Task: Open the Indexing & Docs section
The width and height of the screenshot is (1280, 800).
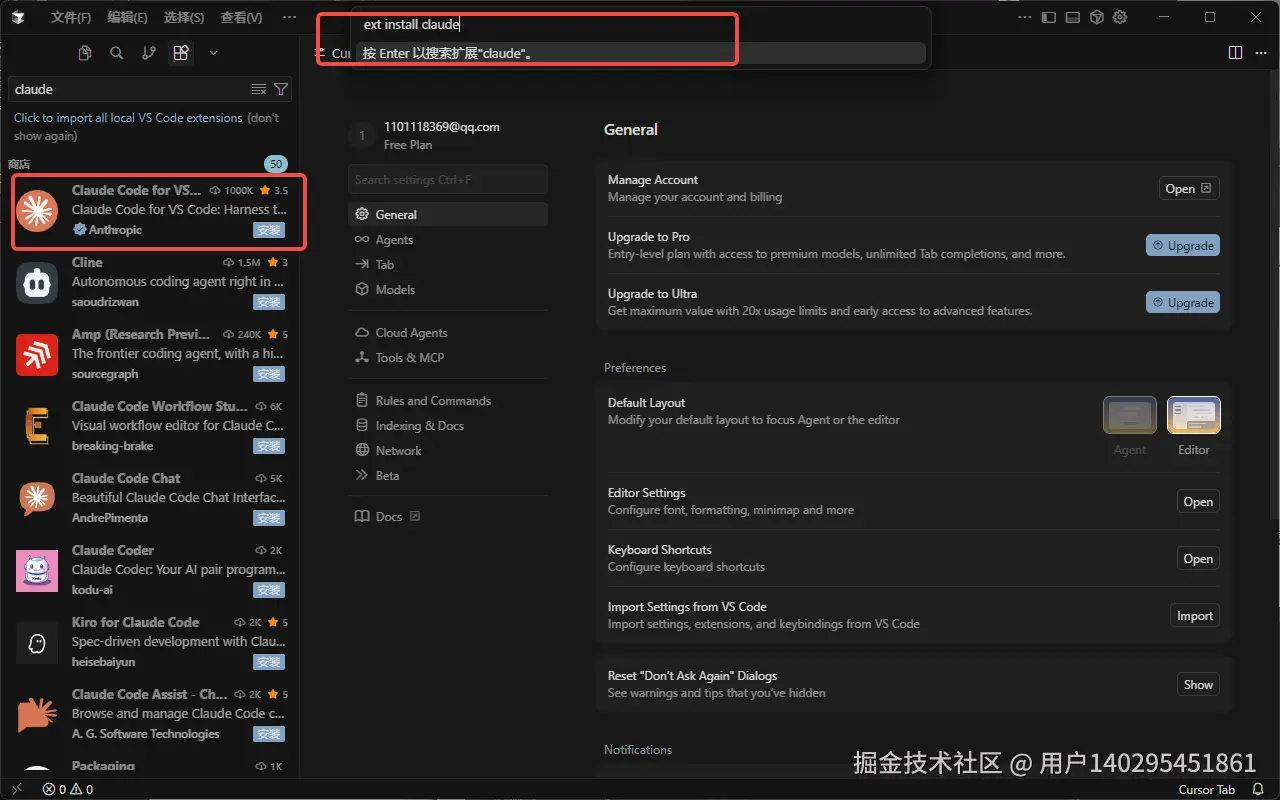Action: click(448, 425)
